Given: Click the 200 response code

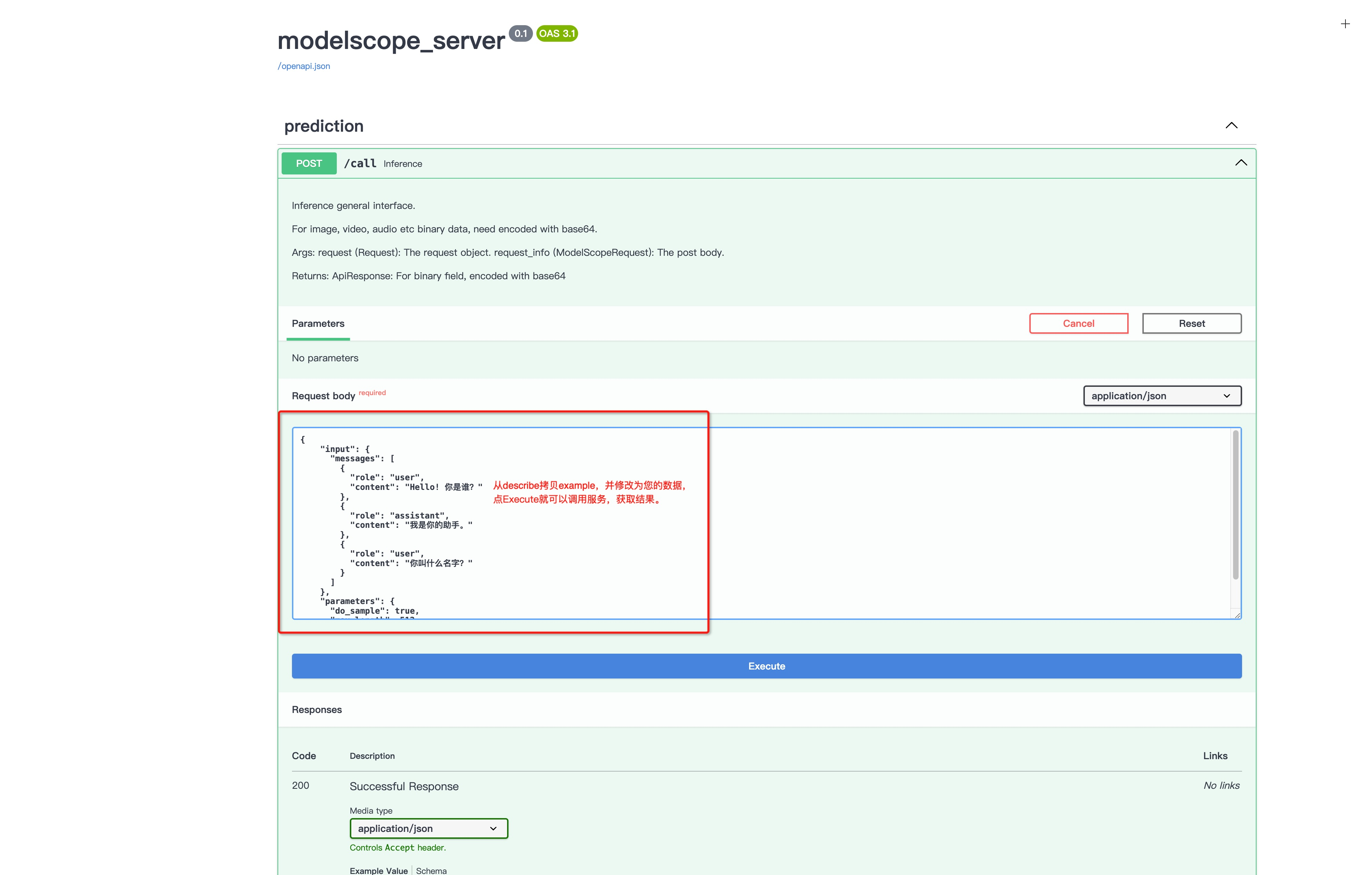Looking at the screenshot, I should tap(300, 786).
